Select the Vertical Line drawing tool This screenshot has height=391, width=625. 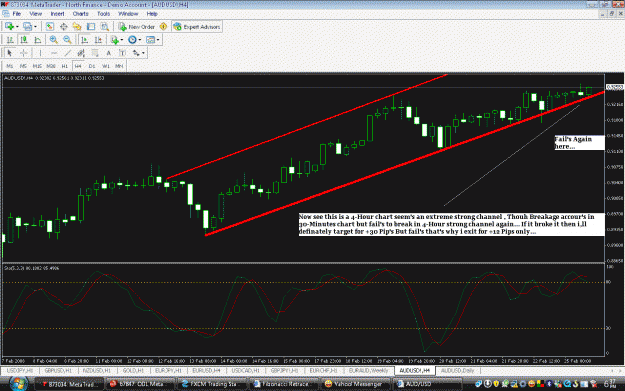pos(40,53)
